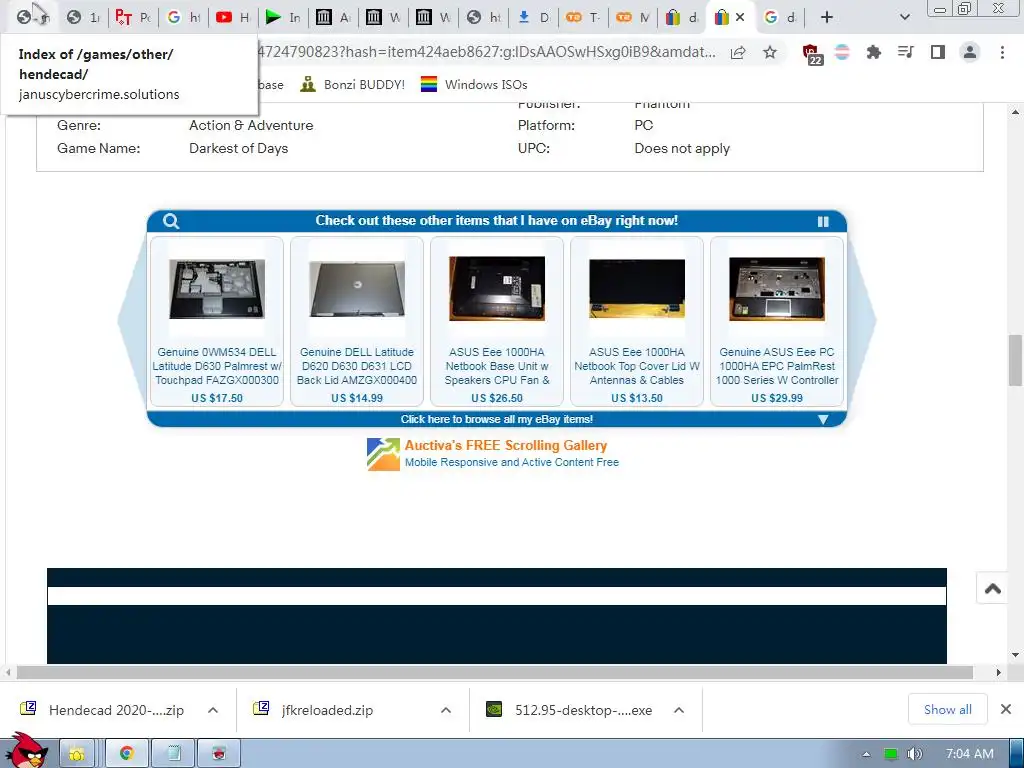The image size is (1024, 768).
Task: Switch to the download-arrow tab
Action: [x=534, y=18]
